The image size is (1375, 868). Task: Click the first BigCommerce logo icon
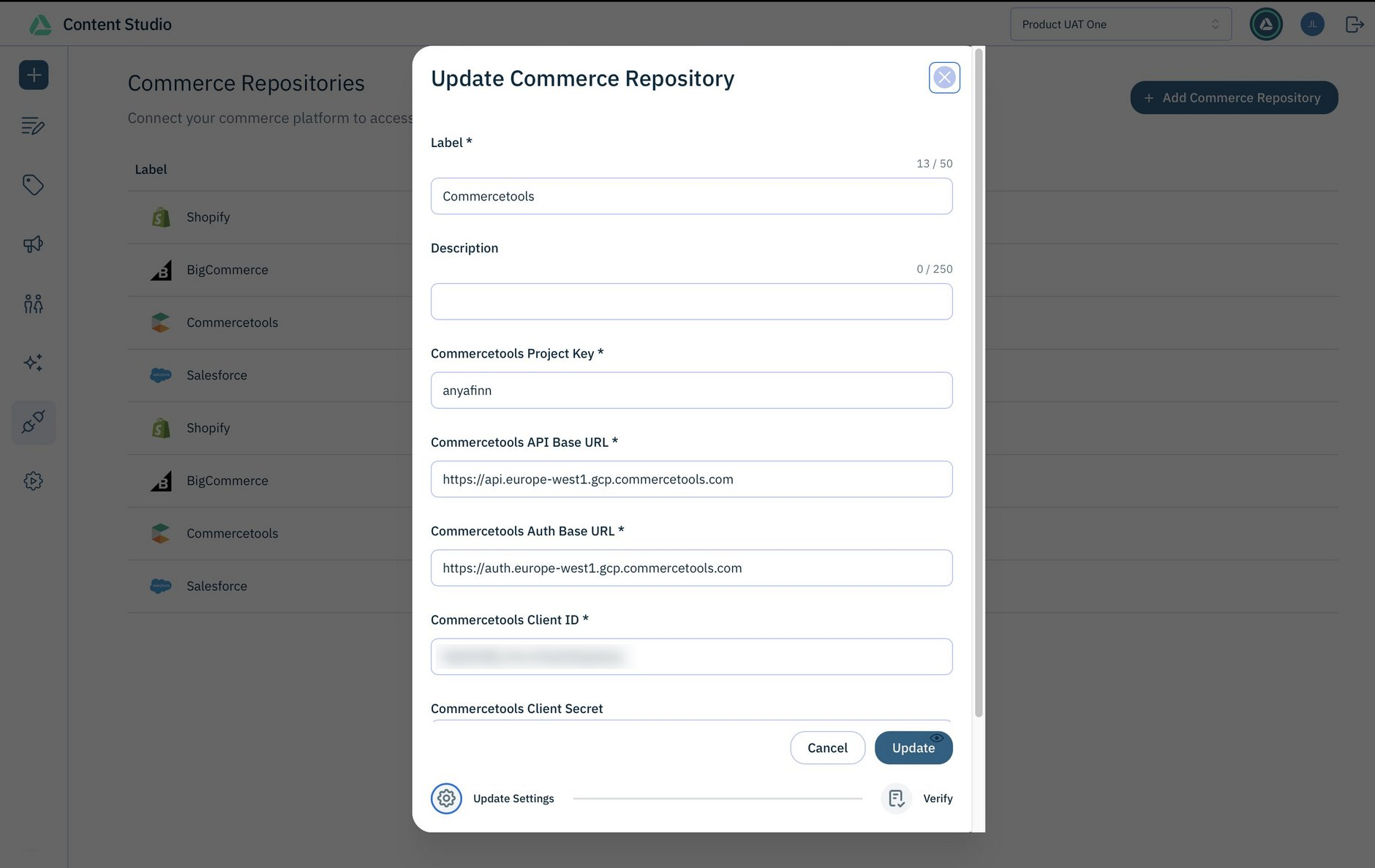pos(161,270)
